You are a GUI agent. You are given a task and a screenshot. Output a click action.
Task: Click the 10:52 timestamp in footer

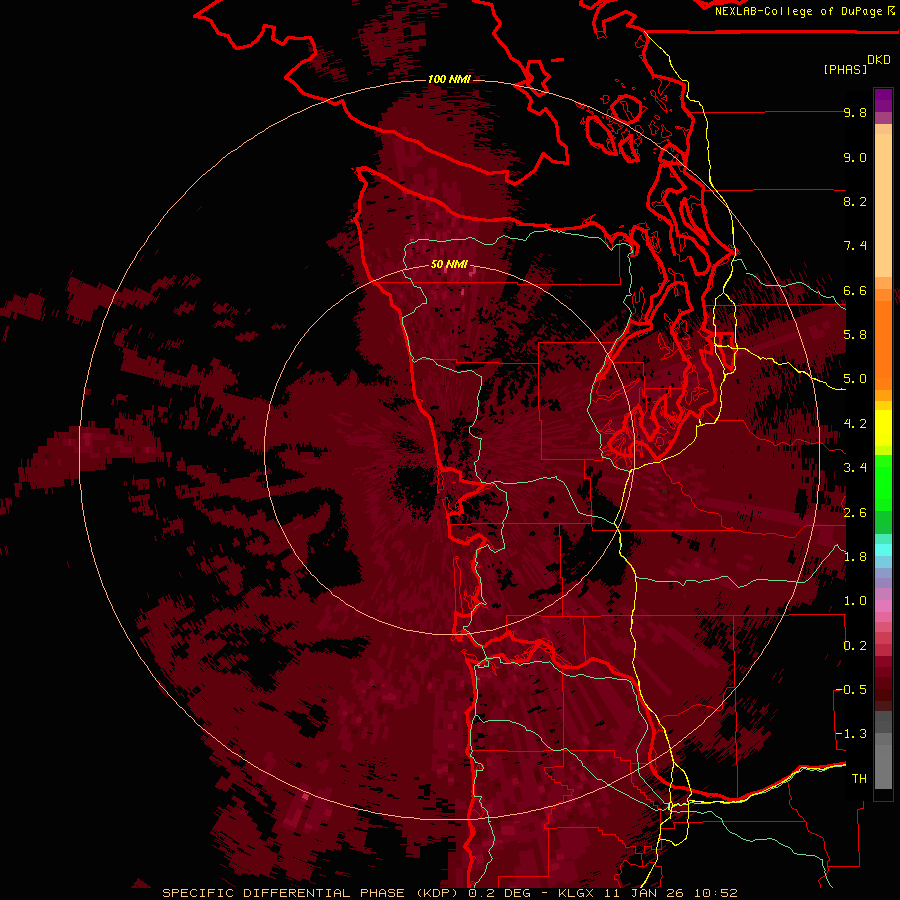pyautogui.click(x=715, y=893)
